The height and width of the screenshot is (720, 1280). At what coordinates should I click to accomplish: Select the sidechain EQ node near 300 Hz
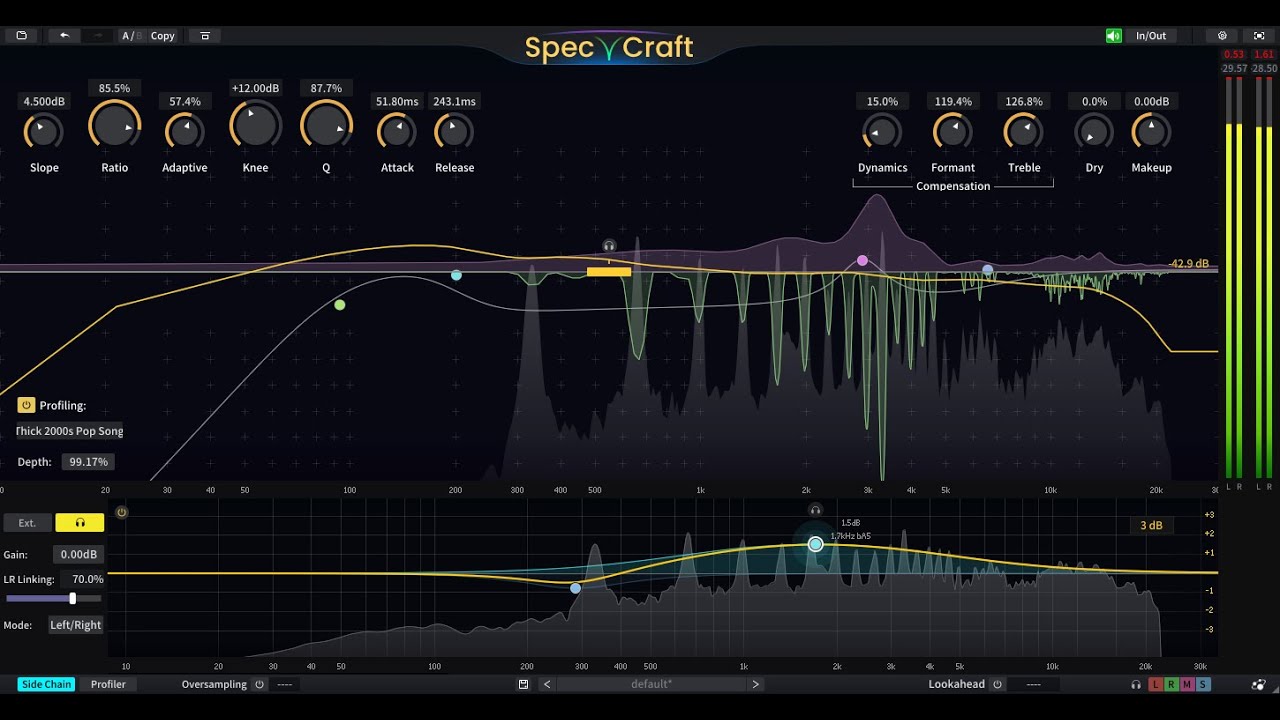(x=575, y=588)
